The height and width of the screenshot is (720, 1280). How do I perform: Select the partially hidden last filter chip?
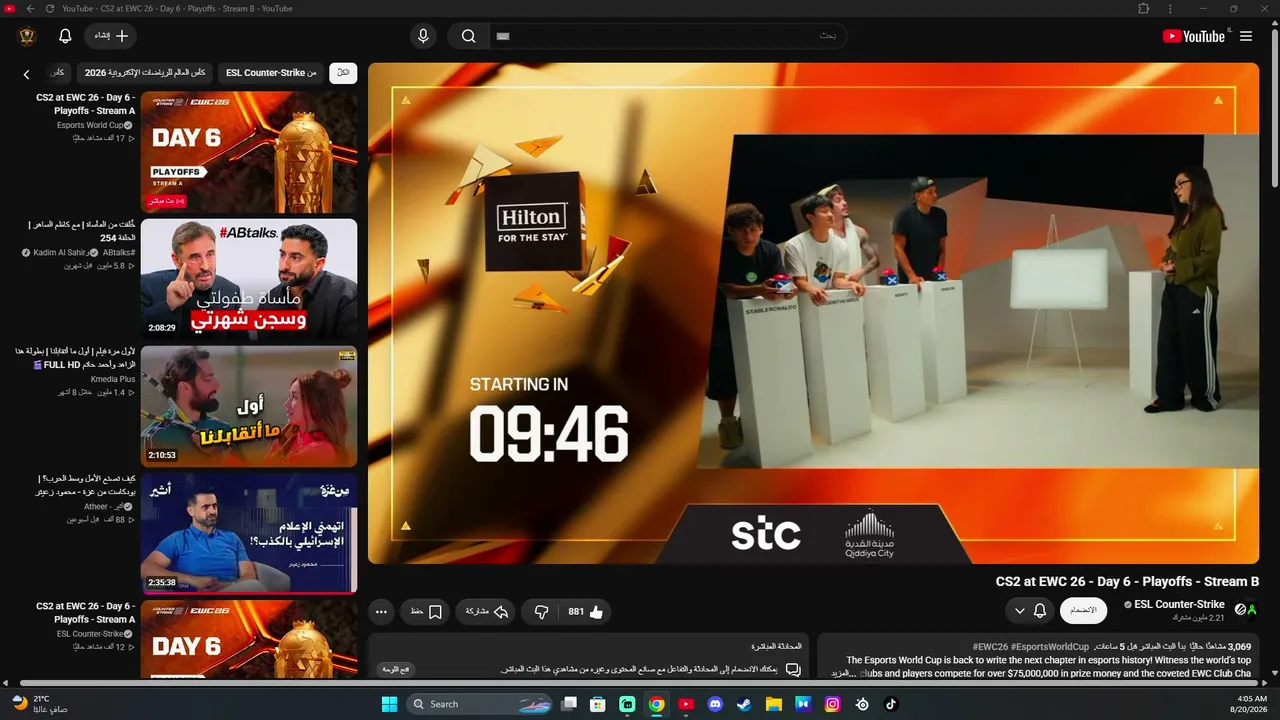[x=58, y=73]
